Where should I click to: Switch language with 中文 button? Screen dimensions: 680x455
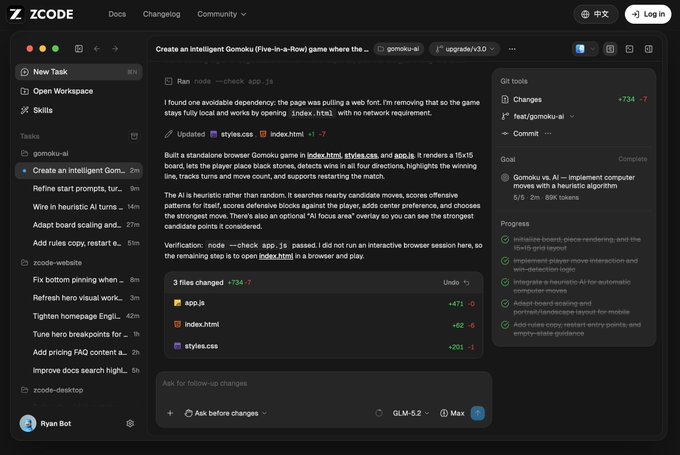click(595, 14)
